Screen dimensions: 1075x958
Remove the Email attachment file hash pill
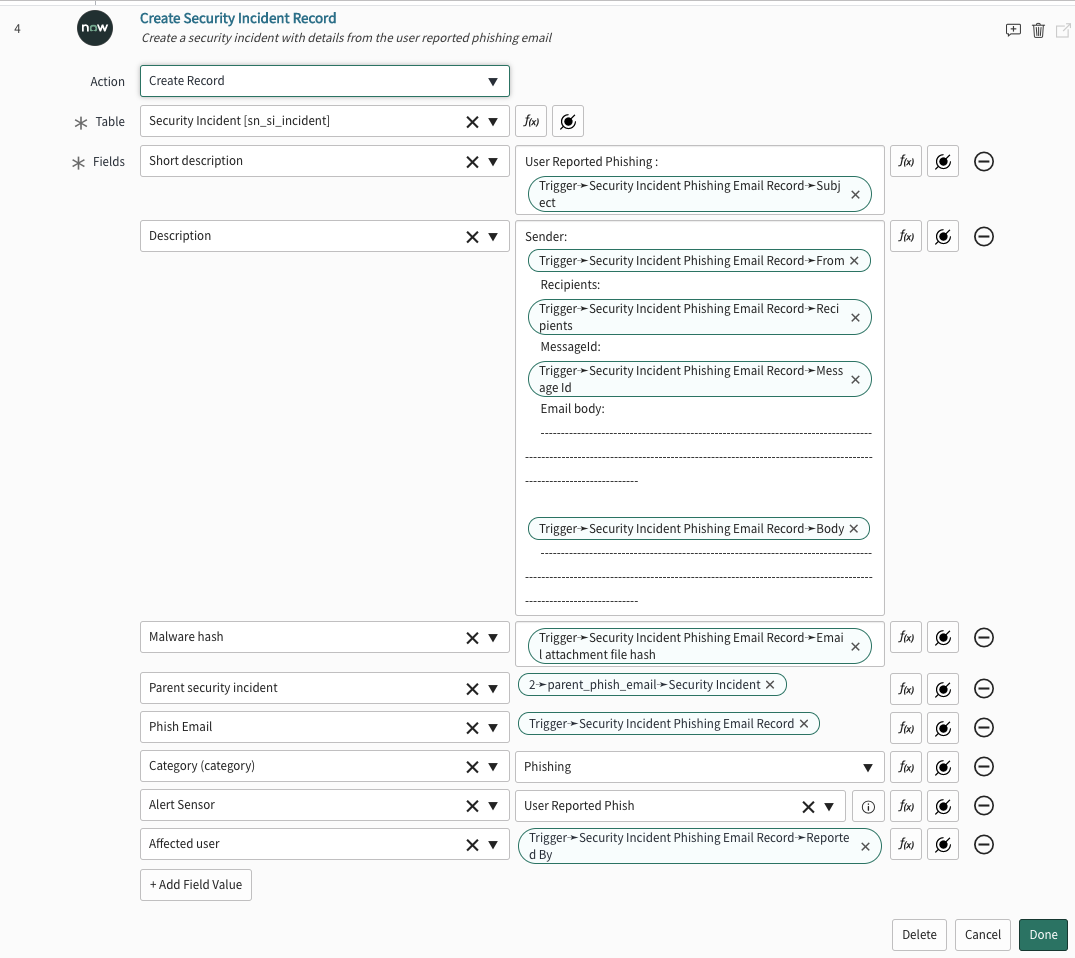(x=856, y=647)
